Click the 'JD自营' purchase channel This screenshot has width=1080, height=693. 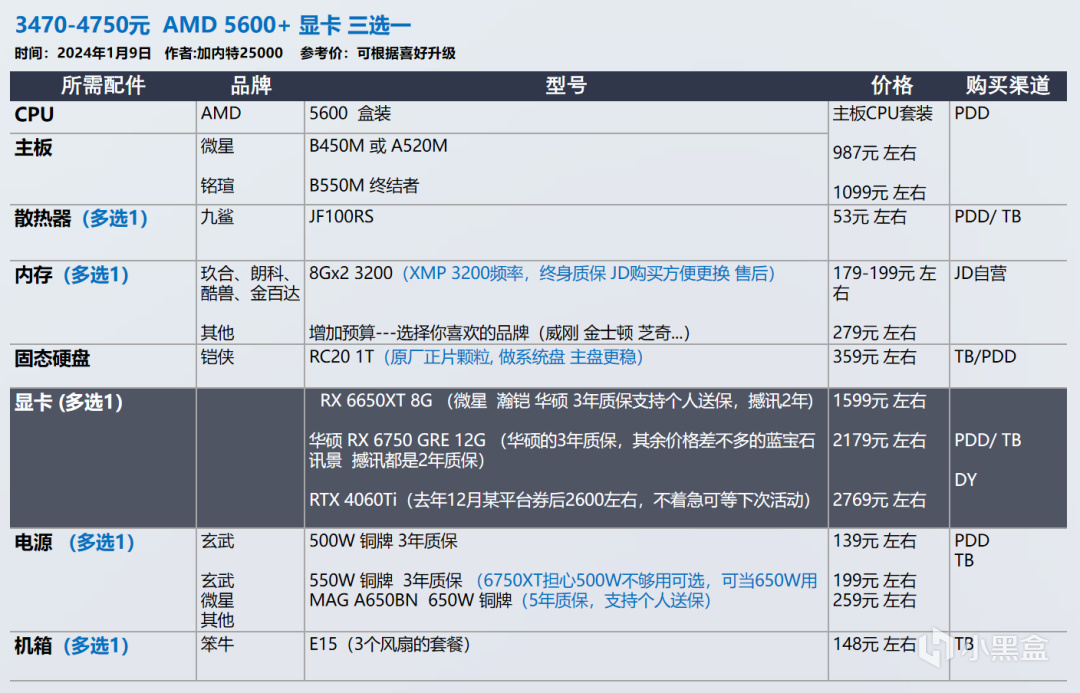pos(980,273)
